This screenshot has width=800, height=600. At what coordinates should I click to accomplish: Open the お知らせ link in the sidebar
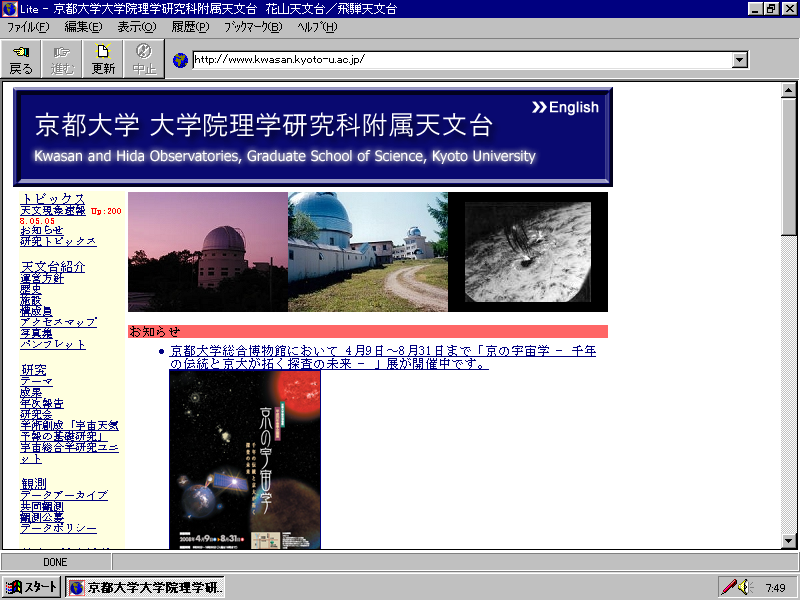pyautogui.click(x=42, y=231)
